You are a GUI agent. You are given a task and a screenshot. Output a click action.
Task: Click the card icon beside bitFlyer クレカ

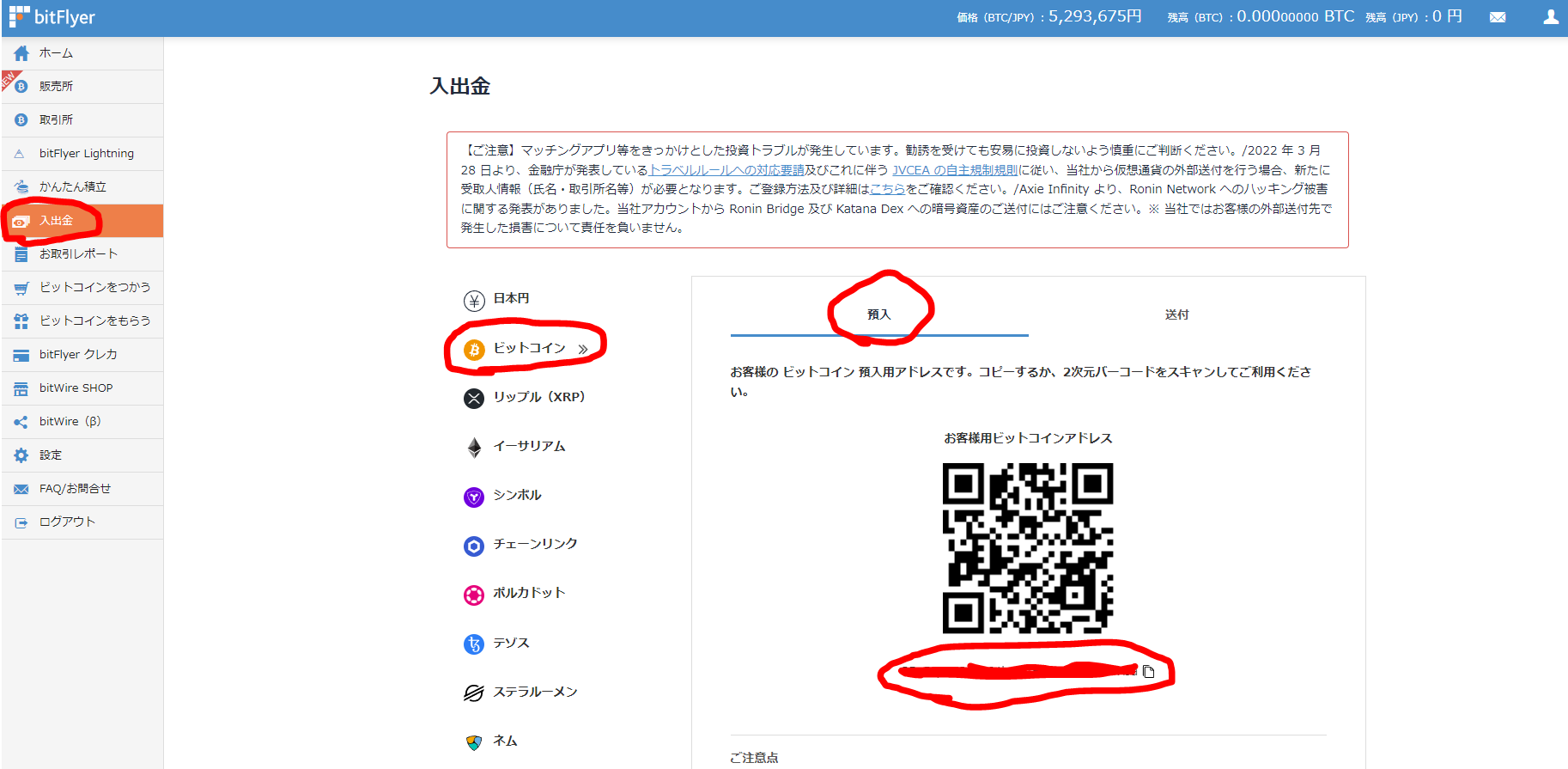21,355
